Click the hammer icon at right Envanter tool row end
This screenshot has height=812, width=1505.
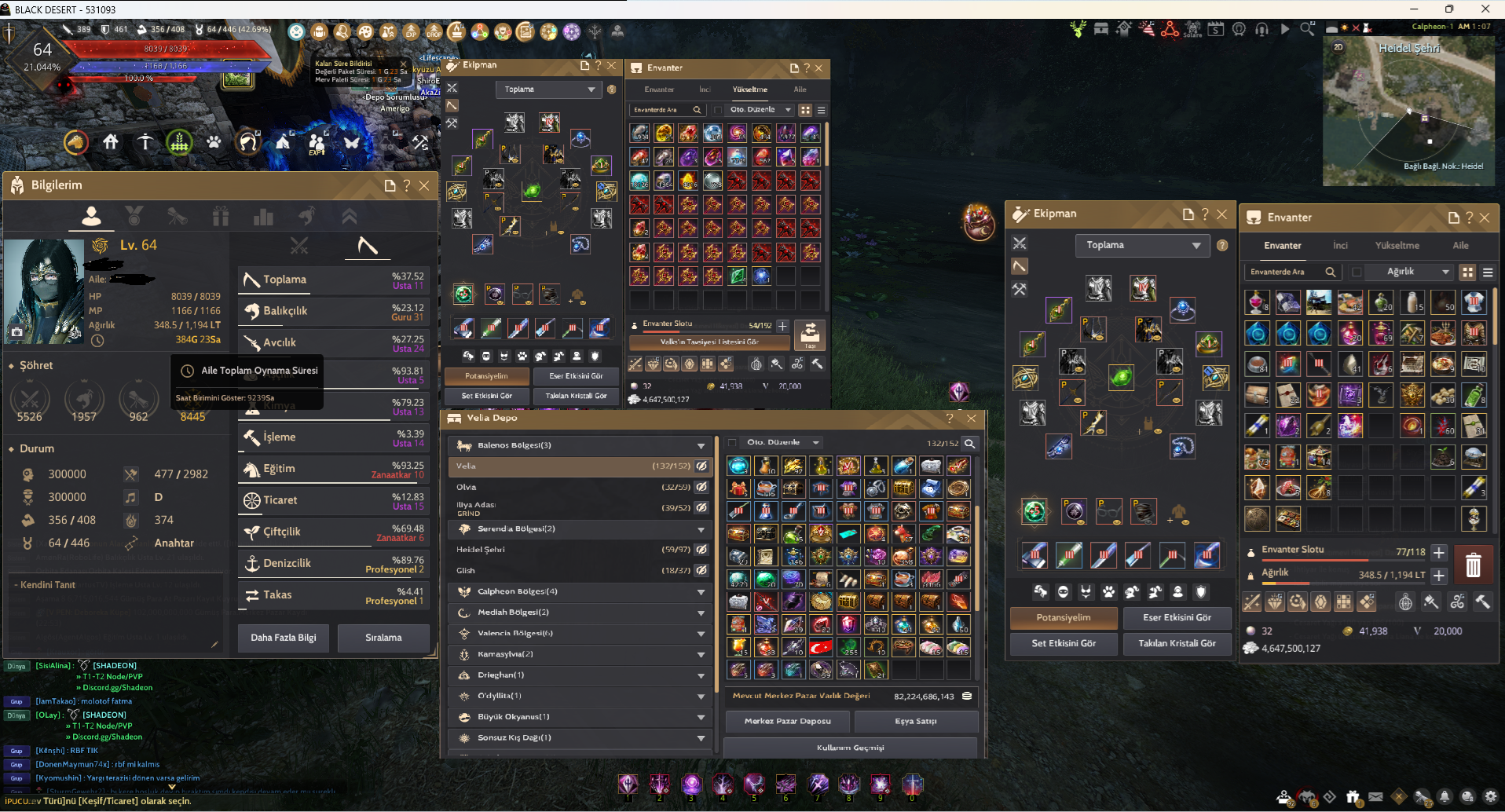coord(1482,602)
